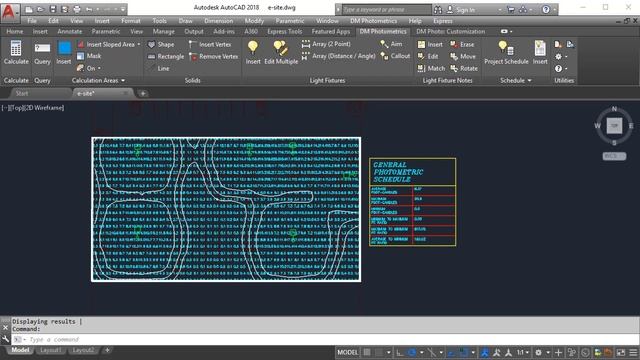
Task: Toggle the drawing grid display in status bar
Action: point(367,352)
